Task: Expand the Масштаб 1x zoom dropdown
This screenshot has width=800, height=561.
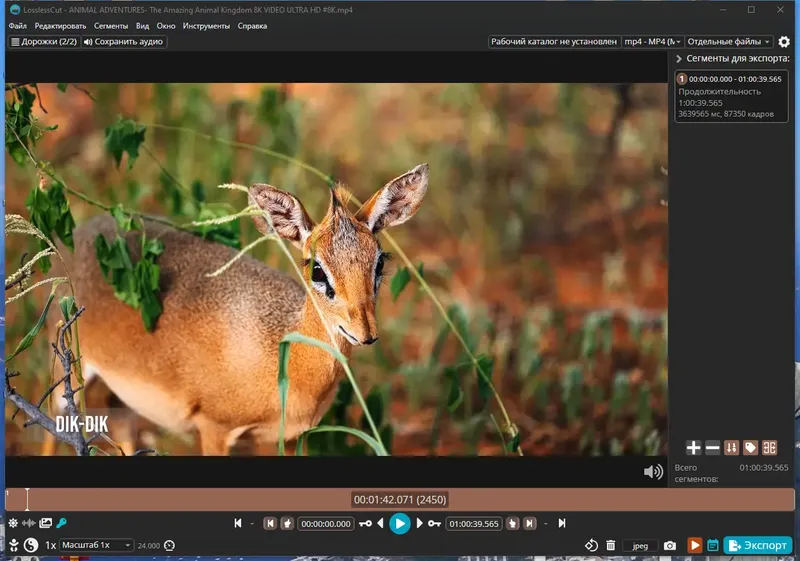Action: [96, 545]
